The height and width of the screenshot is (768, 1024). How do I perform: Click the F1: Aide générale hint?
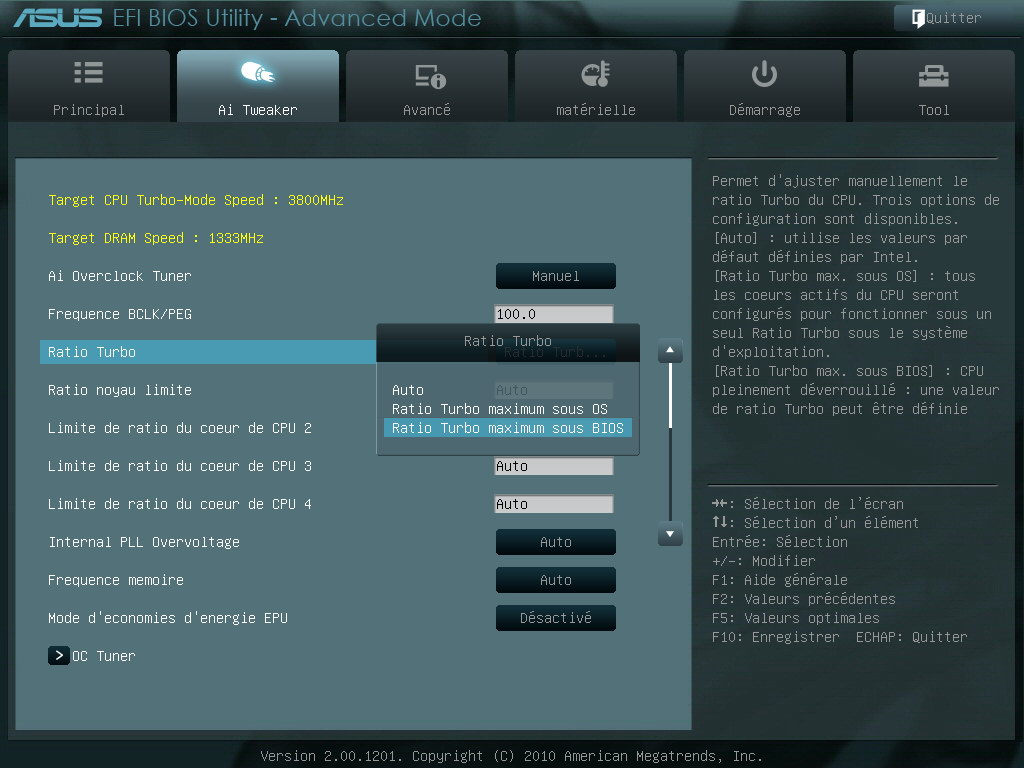pyautogui.click(x=780, y=580)
